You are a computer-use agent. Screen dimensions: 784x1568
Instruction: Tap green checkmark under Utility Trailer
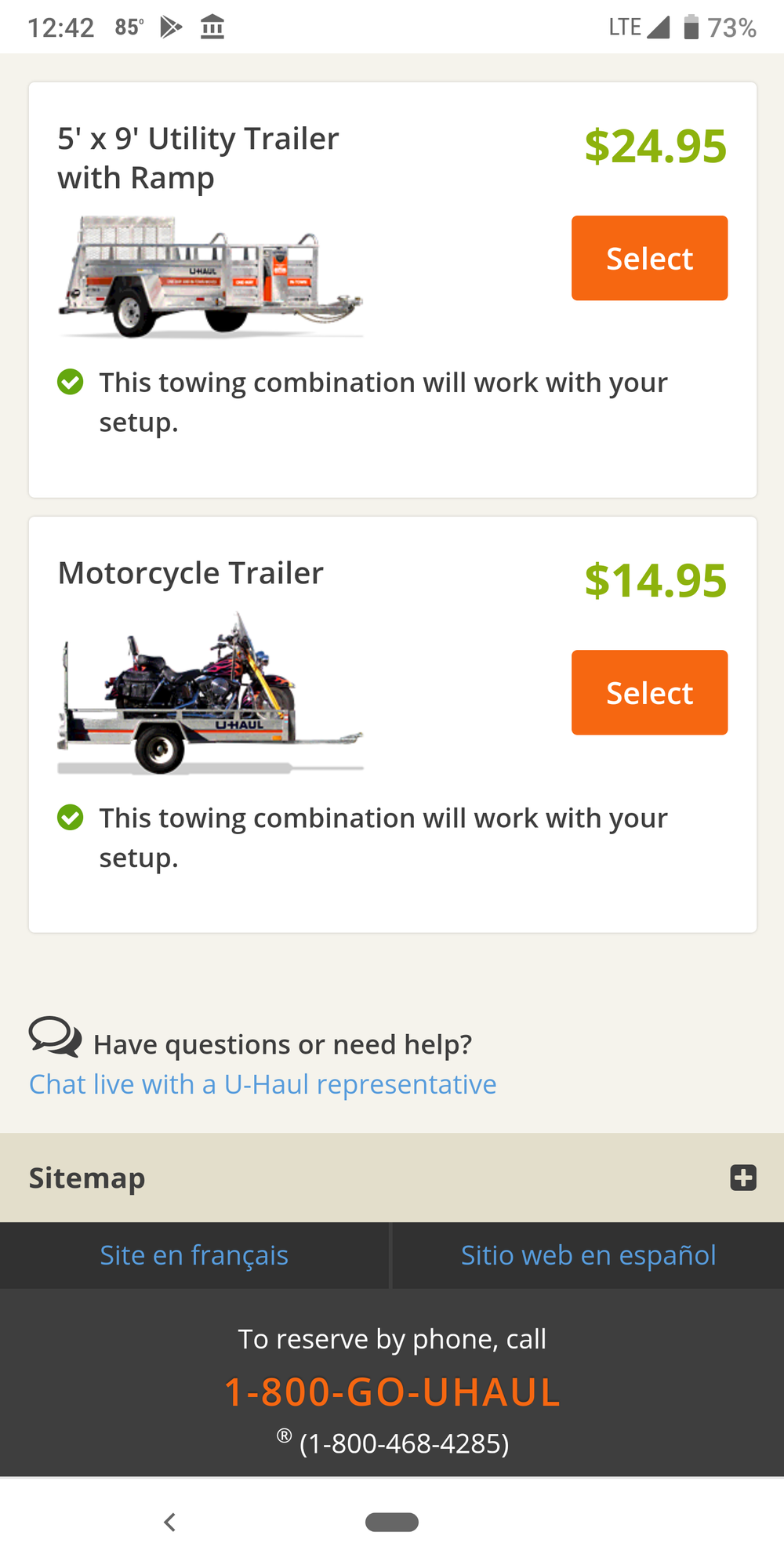coord(71,383)
